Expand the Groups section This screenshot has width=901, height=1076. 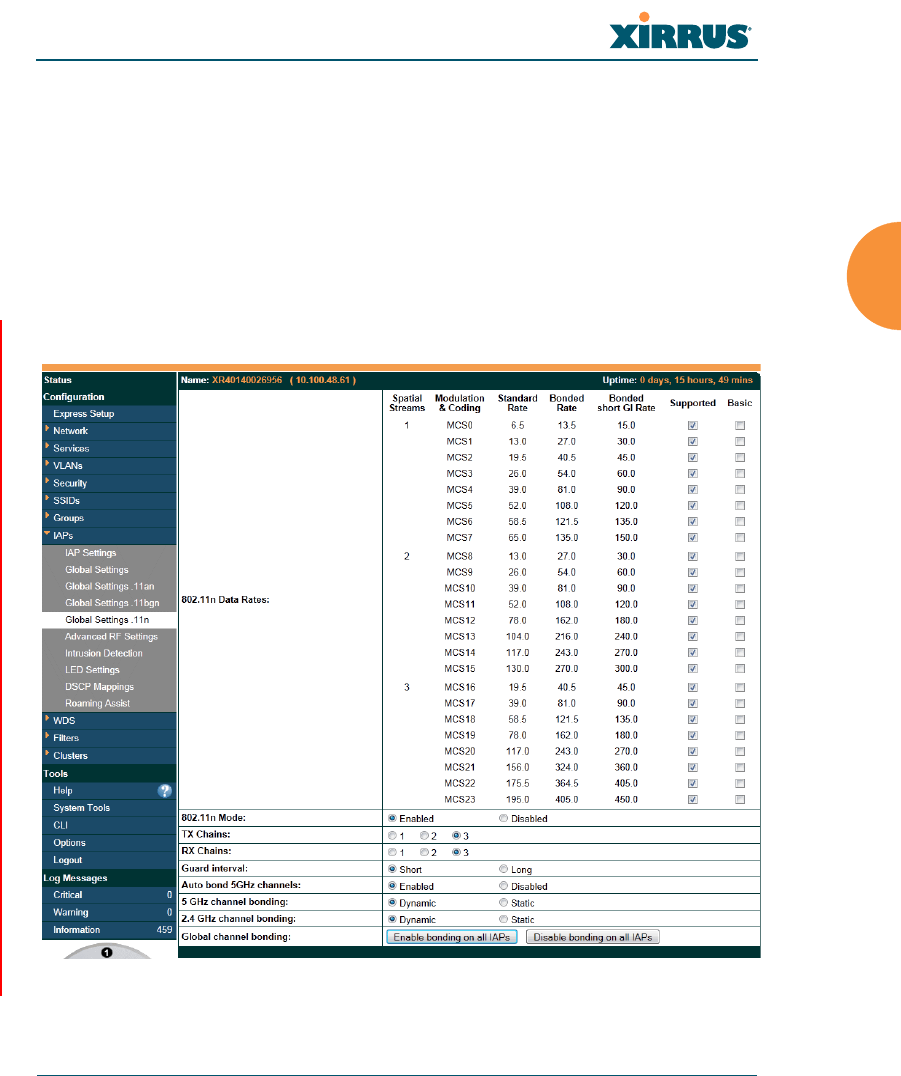point(68,518)
